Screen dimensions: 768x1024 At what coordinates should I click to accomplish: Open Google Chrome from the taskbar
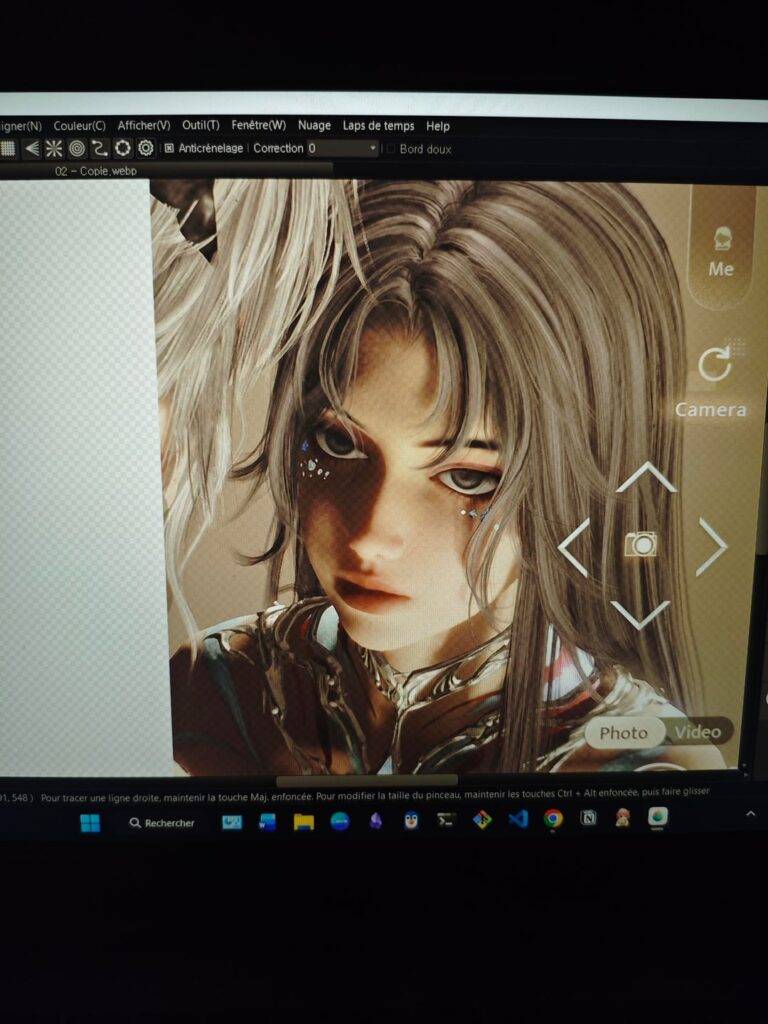point(553,818)
